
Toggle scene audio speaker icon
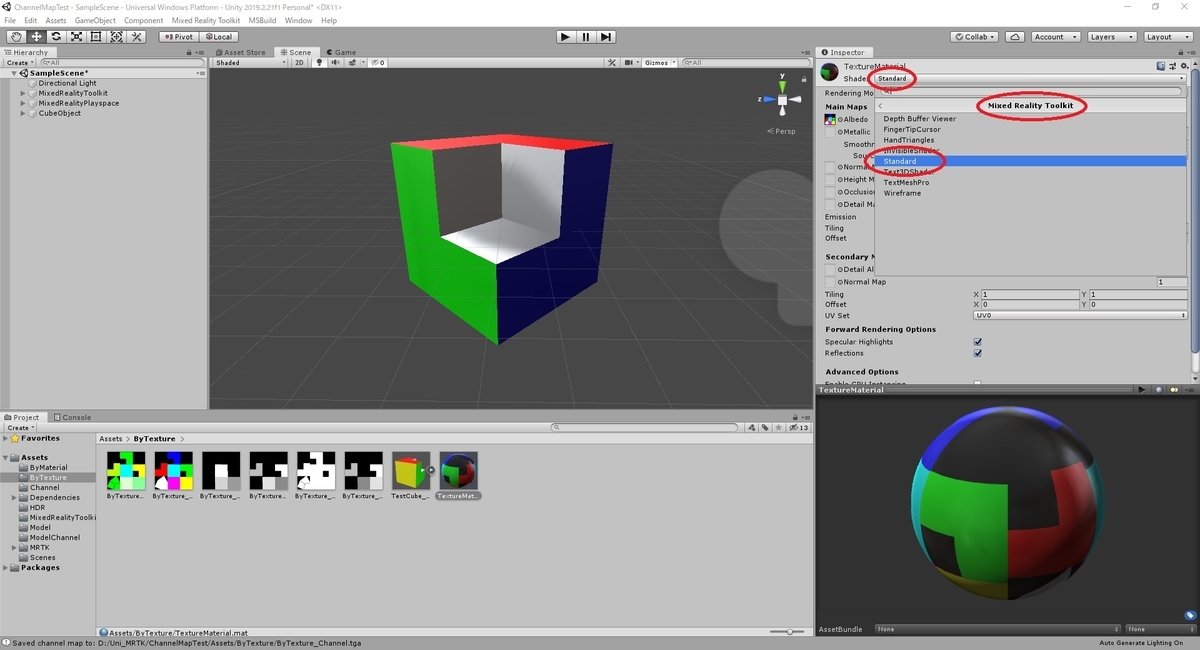[334, 62]
